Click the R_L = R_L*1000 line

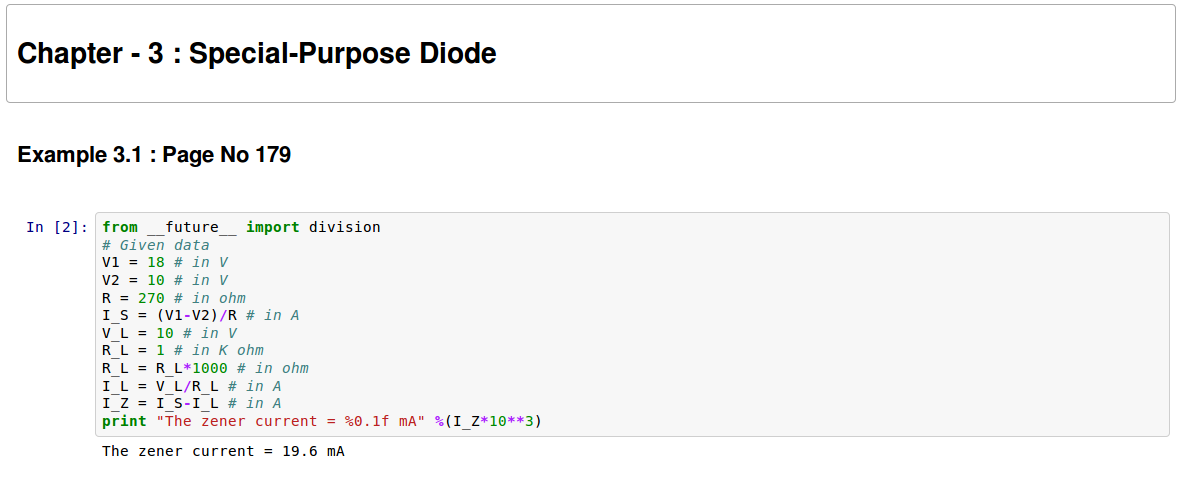coord(205,368)
